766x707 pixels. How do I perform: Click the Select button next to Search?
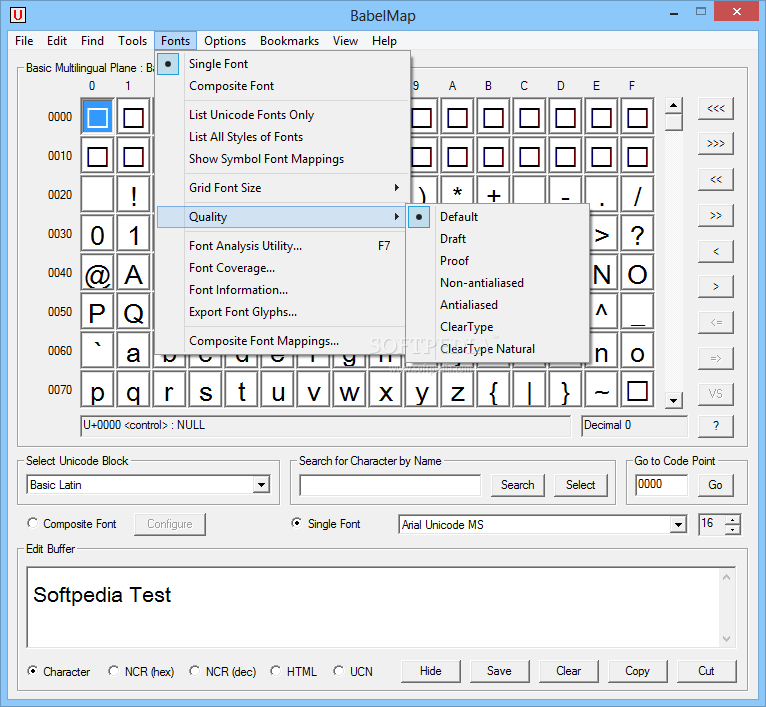(x=580, y=485)
